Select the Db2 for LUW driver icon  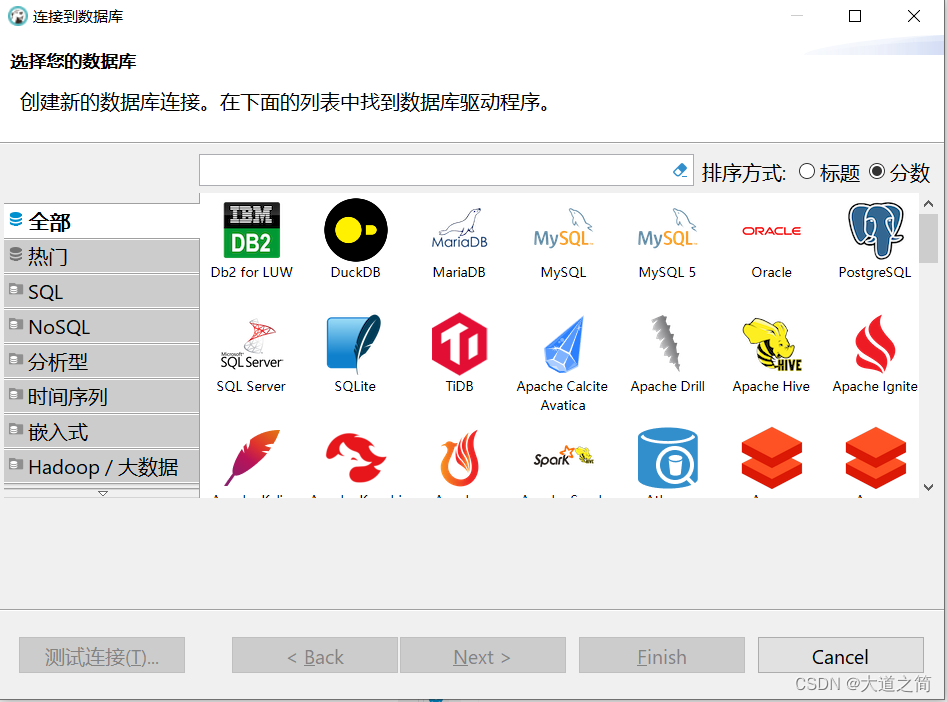tap(251, 230)
